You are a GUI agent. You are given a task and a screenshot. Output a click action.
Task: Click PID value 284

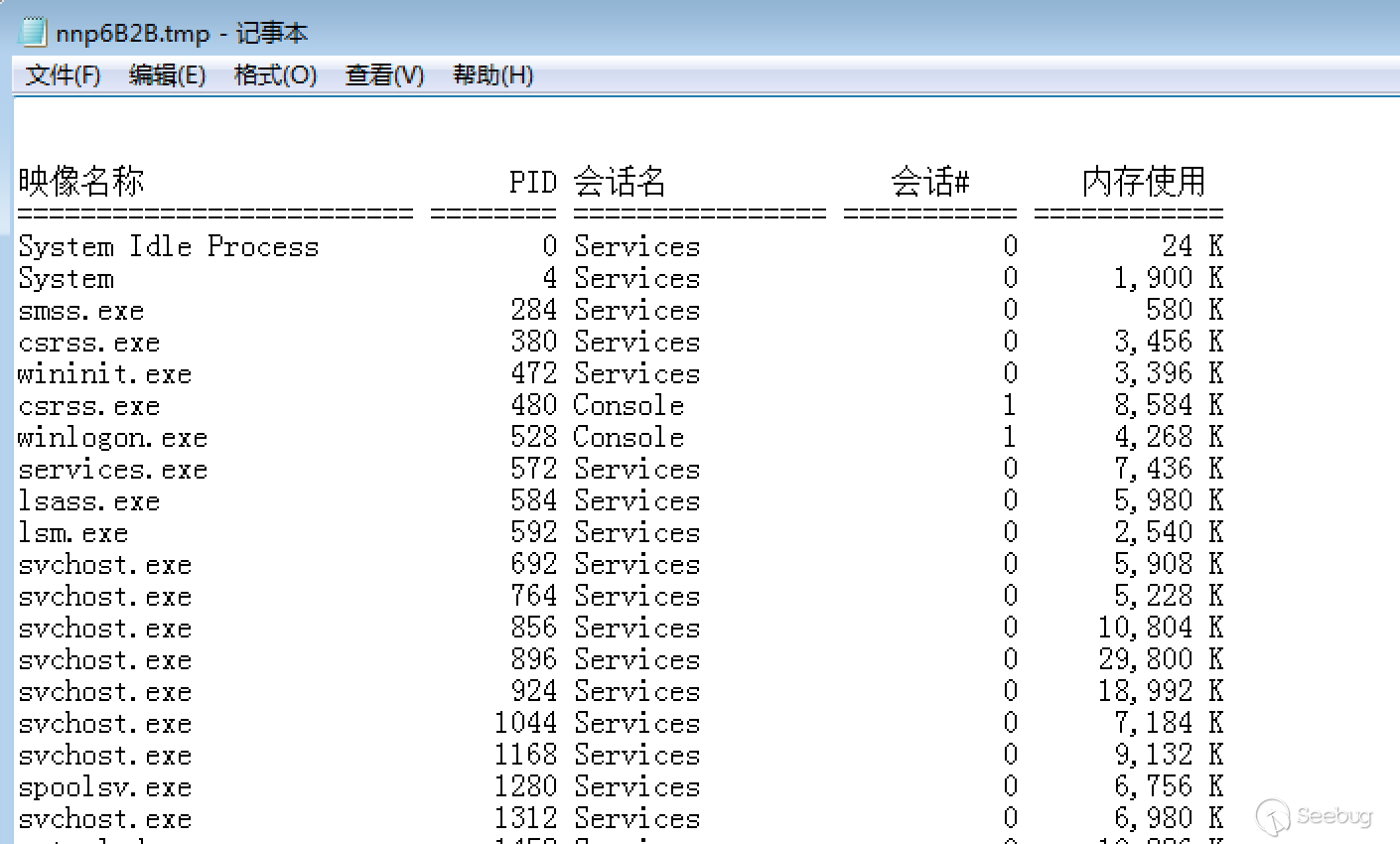pyautogui.click(x=534, y=310)
